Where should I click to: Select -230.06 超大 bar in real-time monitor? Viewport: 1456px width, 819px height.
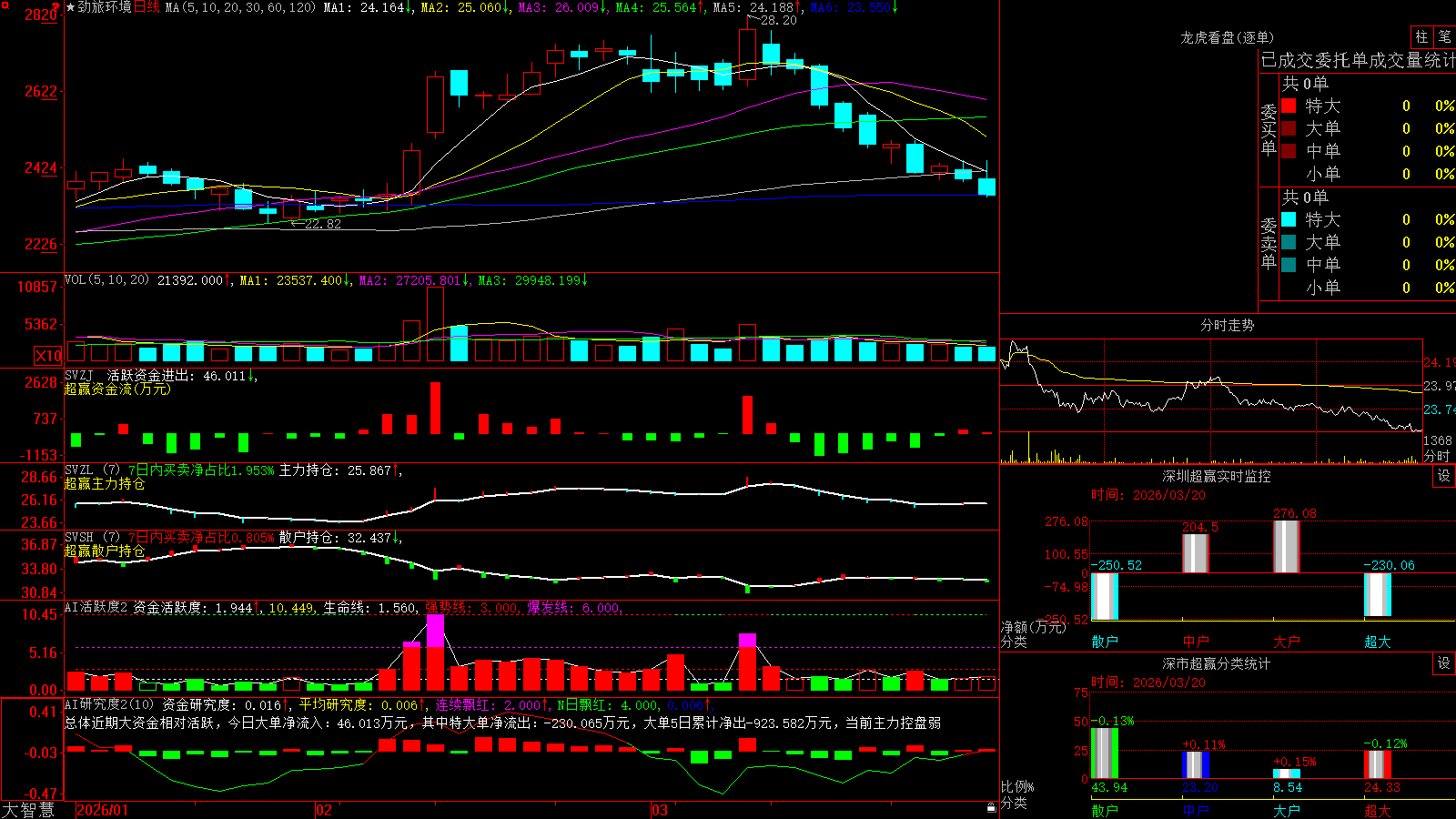click(x=1378, y=594)
